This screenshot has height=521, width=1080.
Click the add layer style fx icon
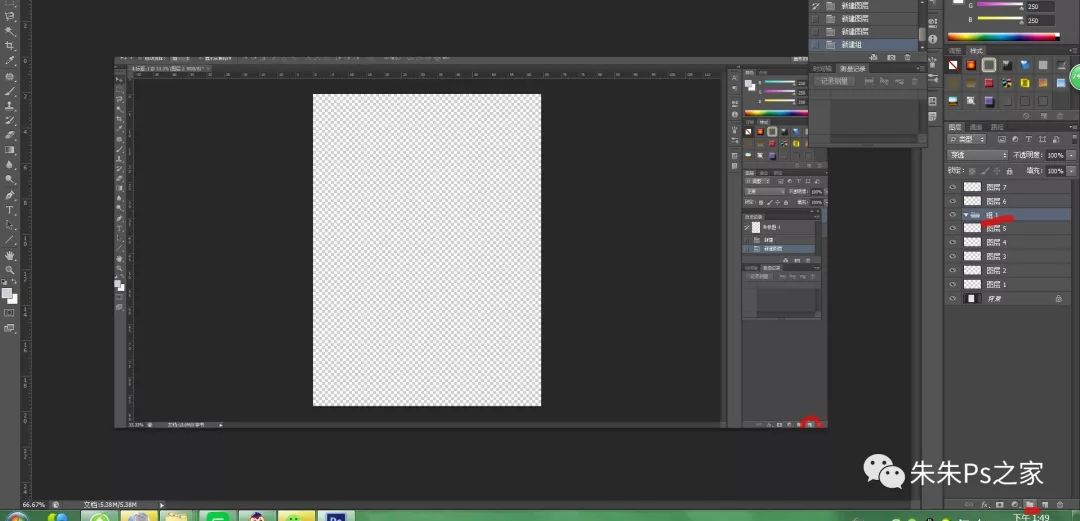pyautogui.click(x=985, y=505)
